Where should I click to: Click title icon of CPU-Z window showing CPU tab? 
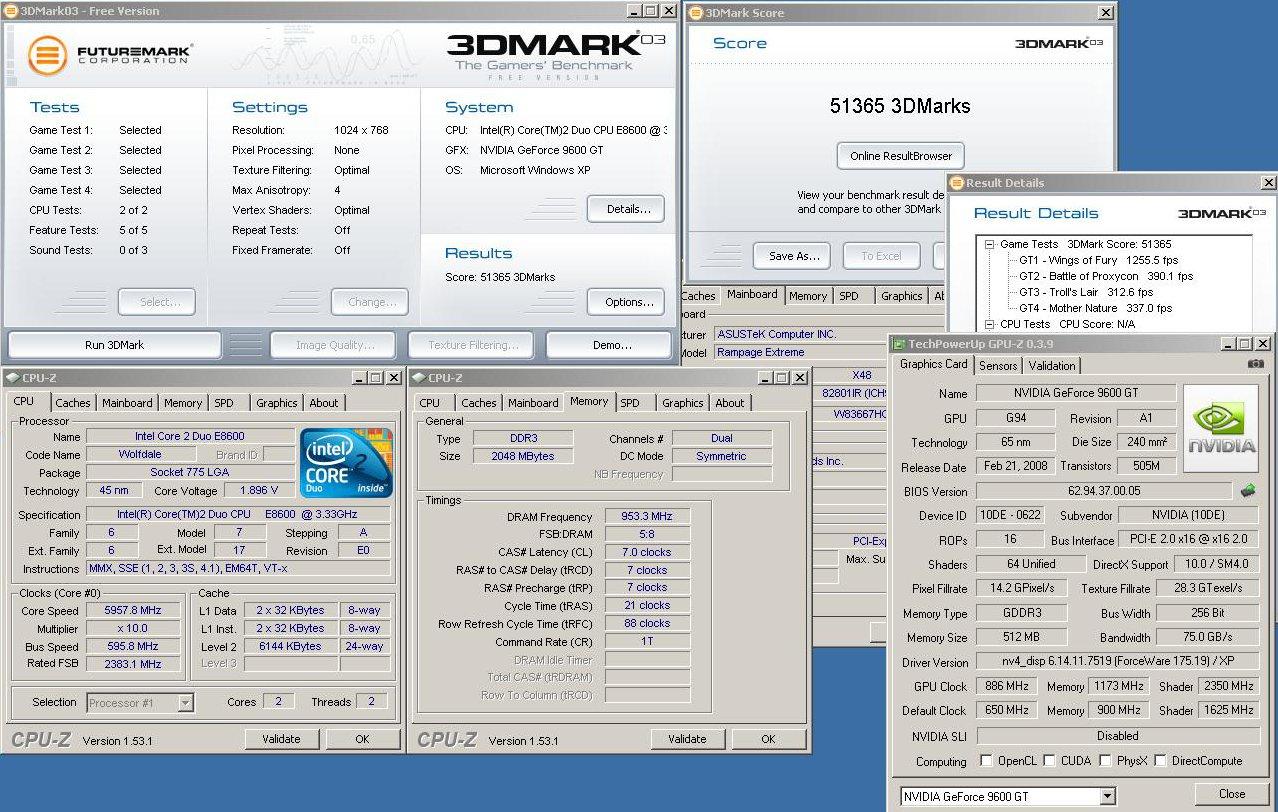click(12, 378)
